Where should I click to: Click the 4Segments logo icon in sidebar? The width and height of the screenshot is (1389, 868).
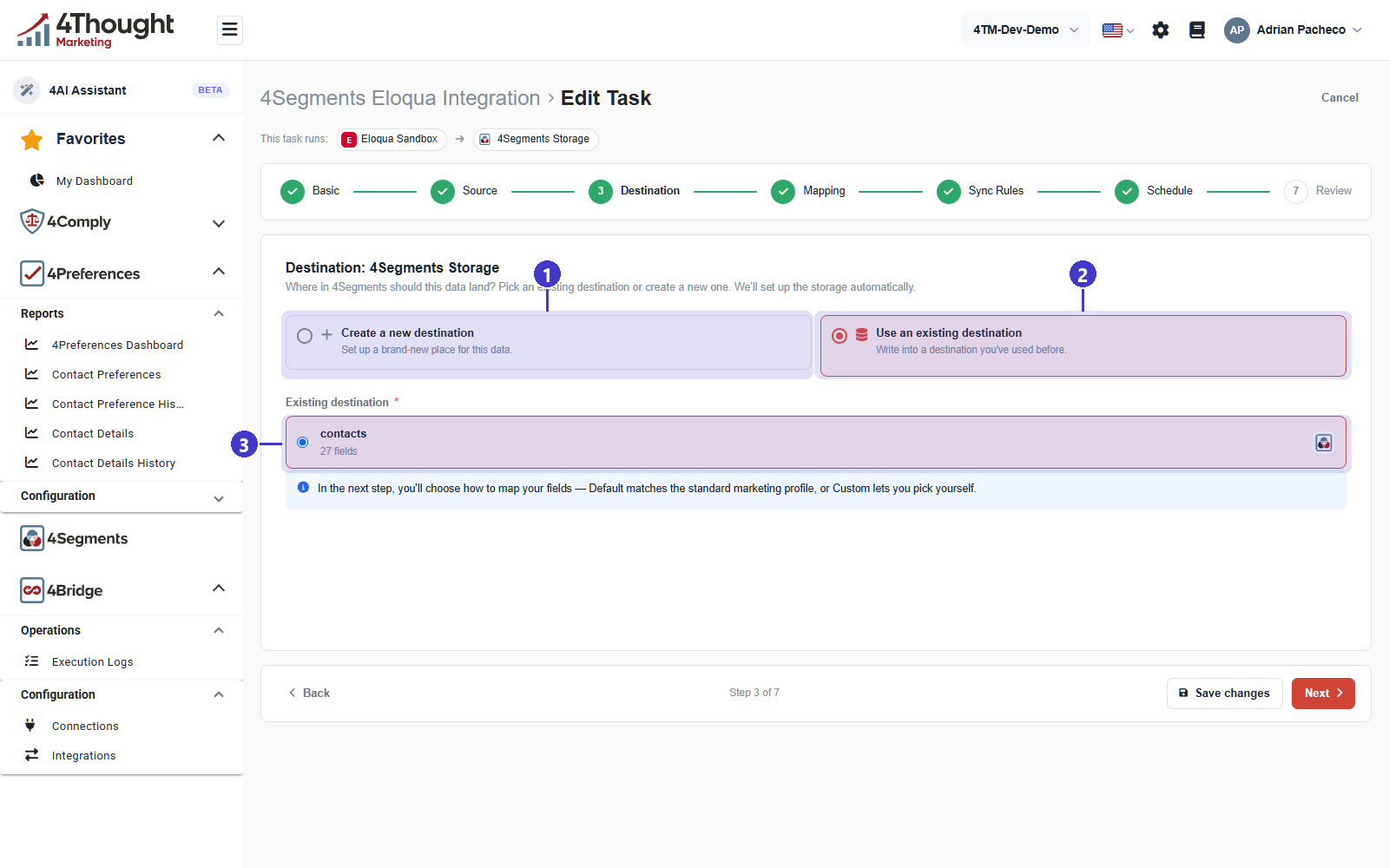32,538
